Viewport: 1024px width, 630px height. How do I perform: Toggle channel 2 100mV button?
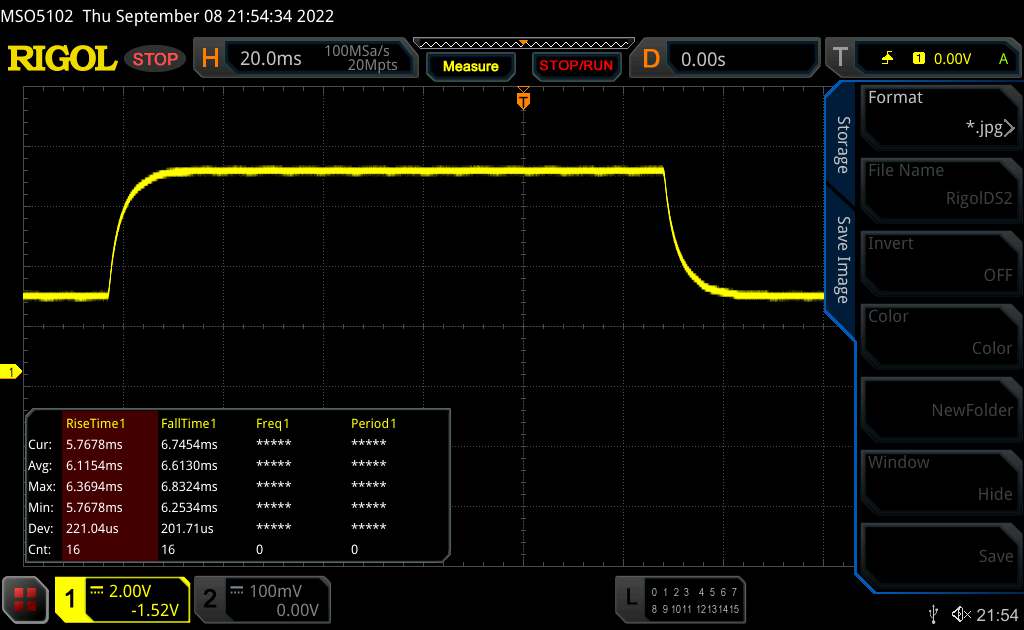(263, 600)
